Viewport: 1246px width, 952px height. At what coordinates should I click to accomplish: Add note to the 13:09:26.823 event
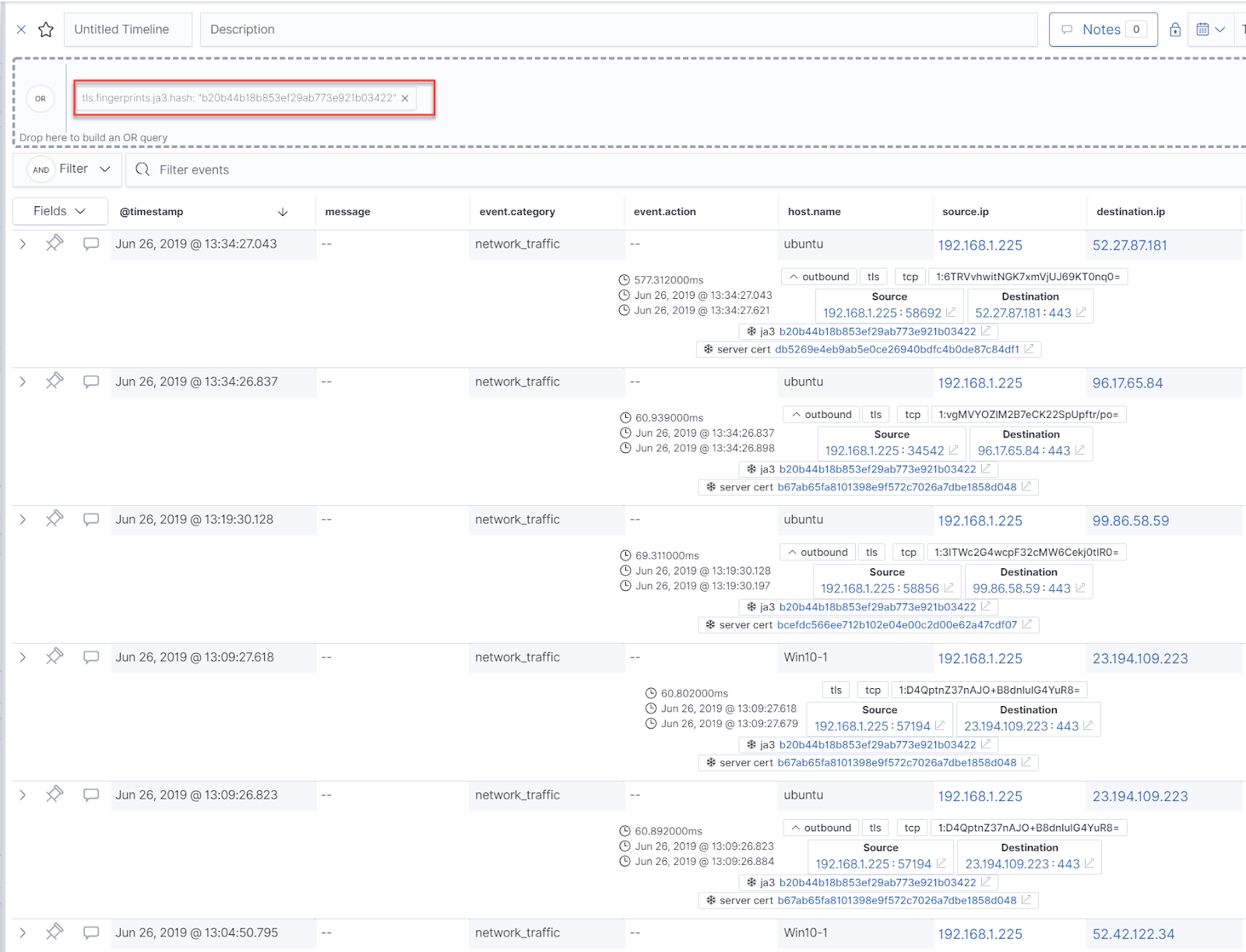pyautogui.click(x=91, y=795)
